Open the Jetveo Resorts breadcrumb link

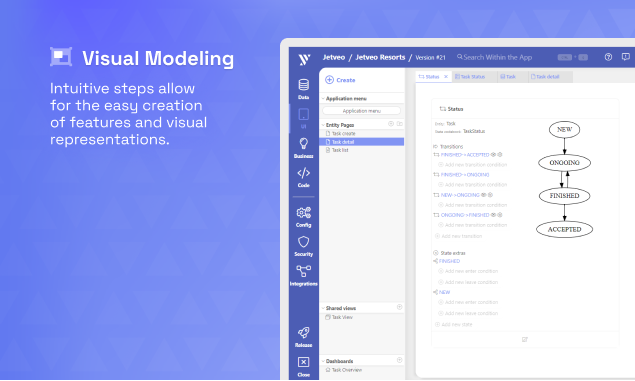tap(380, 57)
